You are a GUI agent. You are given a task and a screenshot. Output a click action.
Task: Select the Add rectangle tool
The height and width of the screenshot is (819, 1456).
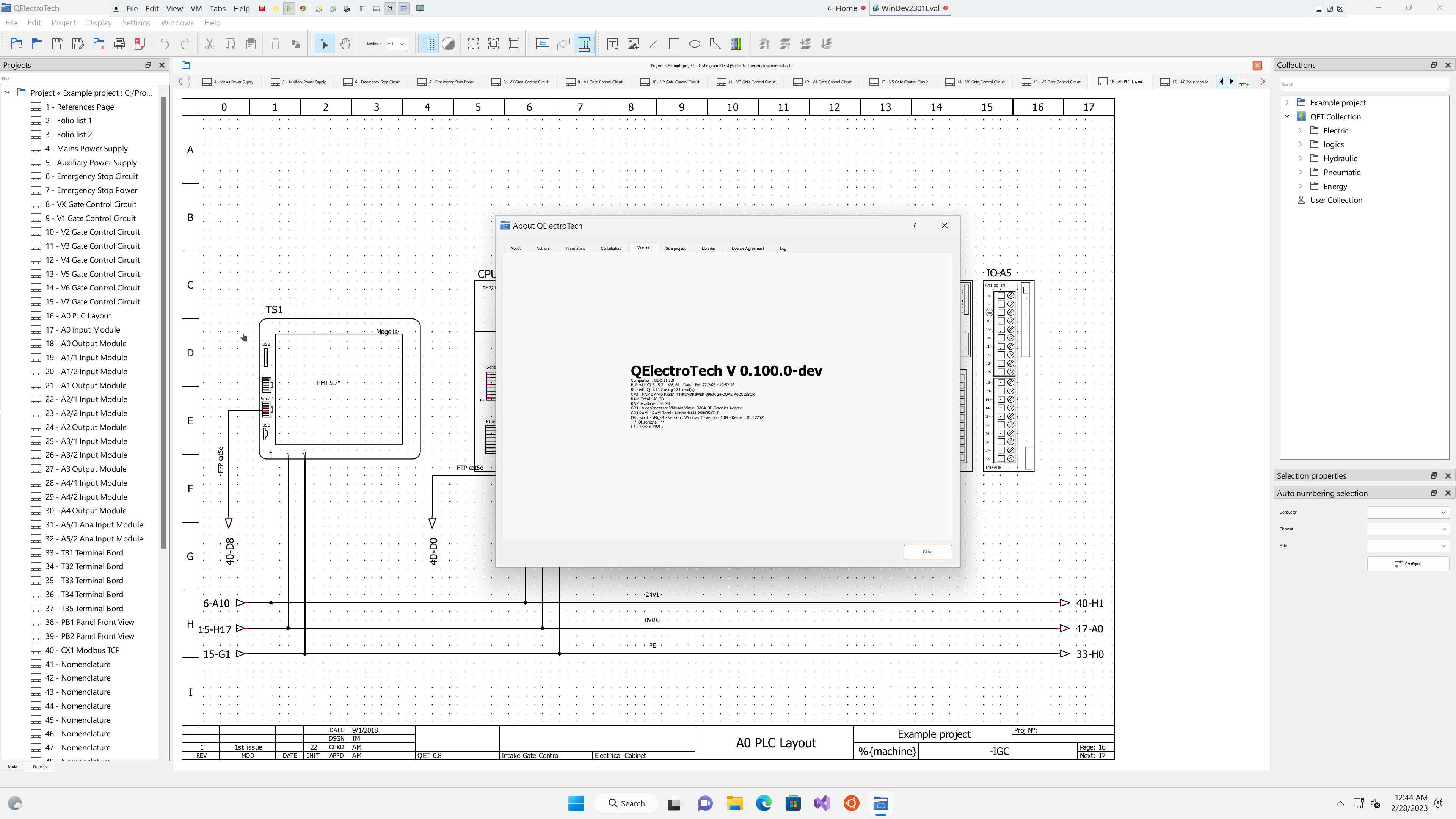coord(674,44)
